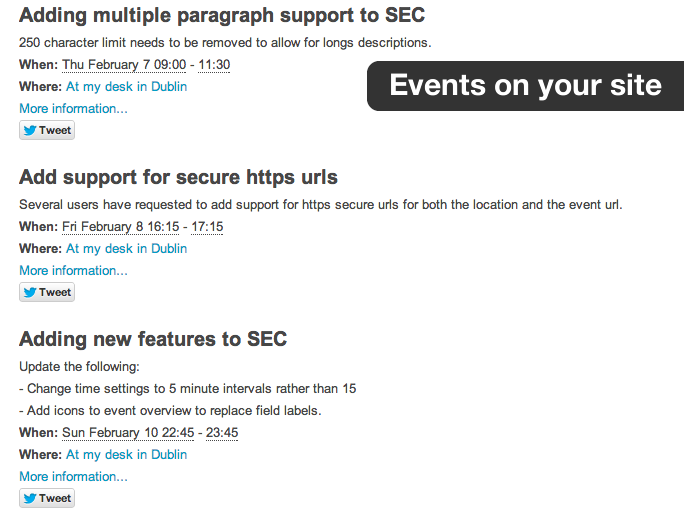Click the Sun February 10 22:45 start time
Screen dimensions: 684x521
click(128, 433)
